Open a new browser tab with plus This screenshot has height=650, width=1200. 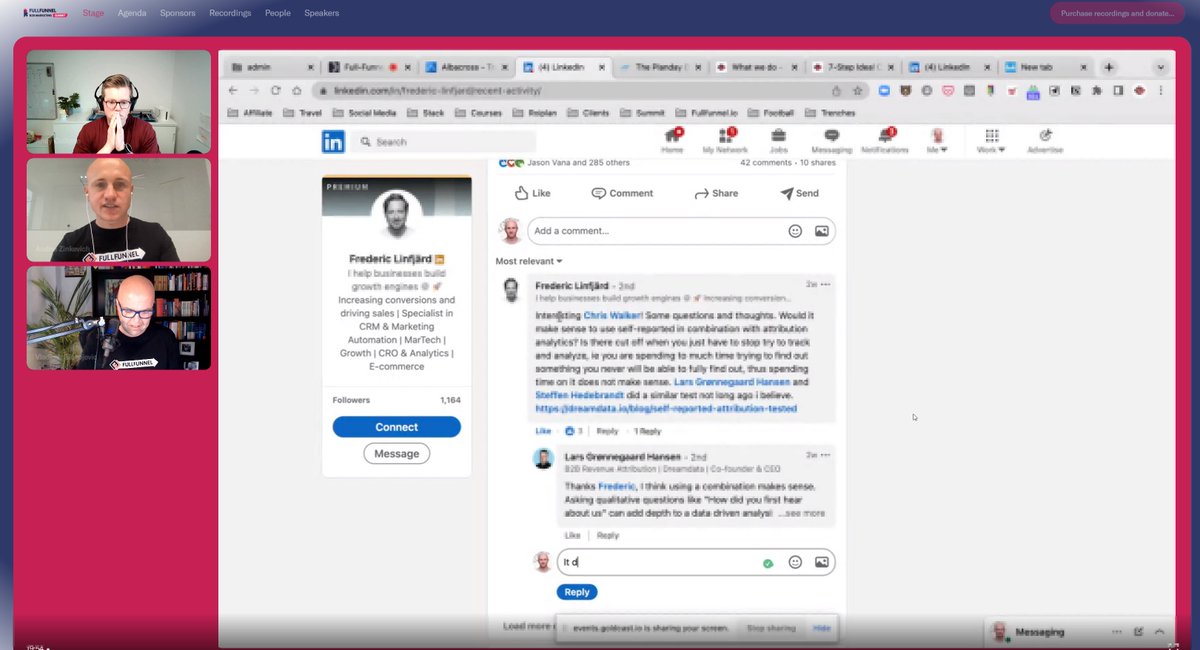click(x=1109, y=67)
